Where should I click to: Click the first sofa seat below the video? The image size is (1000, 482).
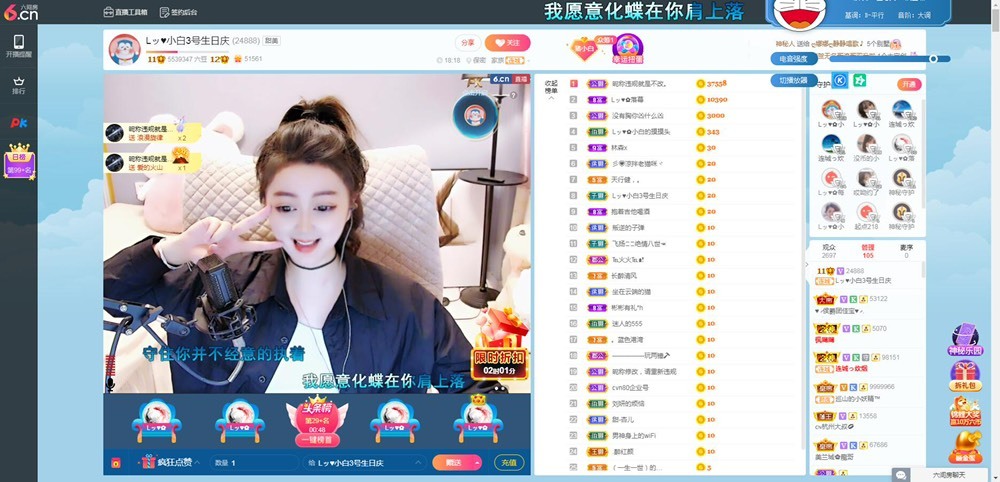pos(156,421)
